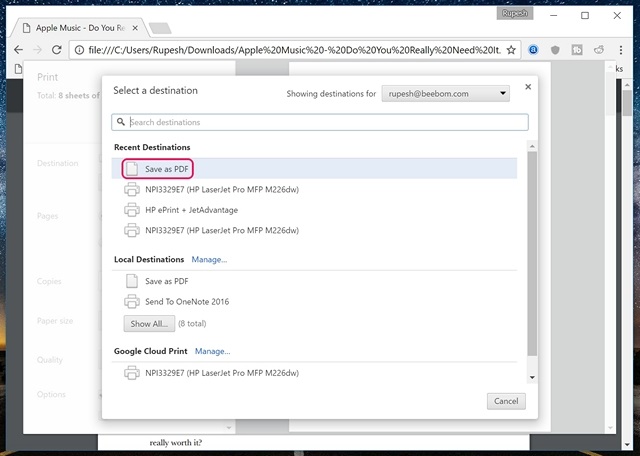Image resolution: width=640 pixels, height=456 pixels.
Task: Open the rupesh@beebom.com account dropdown
Action: tap(445, 94)
